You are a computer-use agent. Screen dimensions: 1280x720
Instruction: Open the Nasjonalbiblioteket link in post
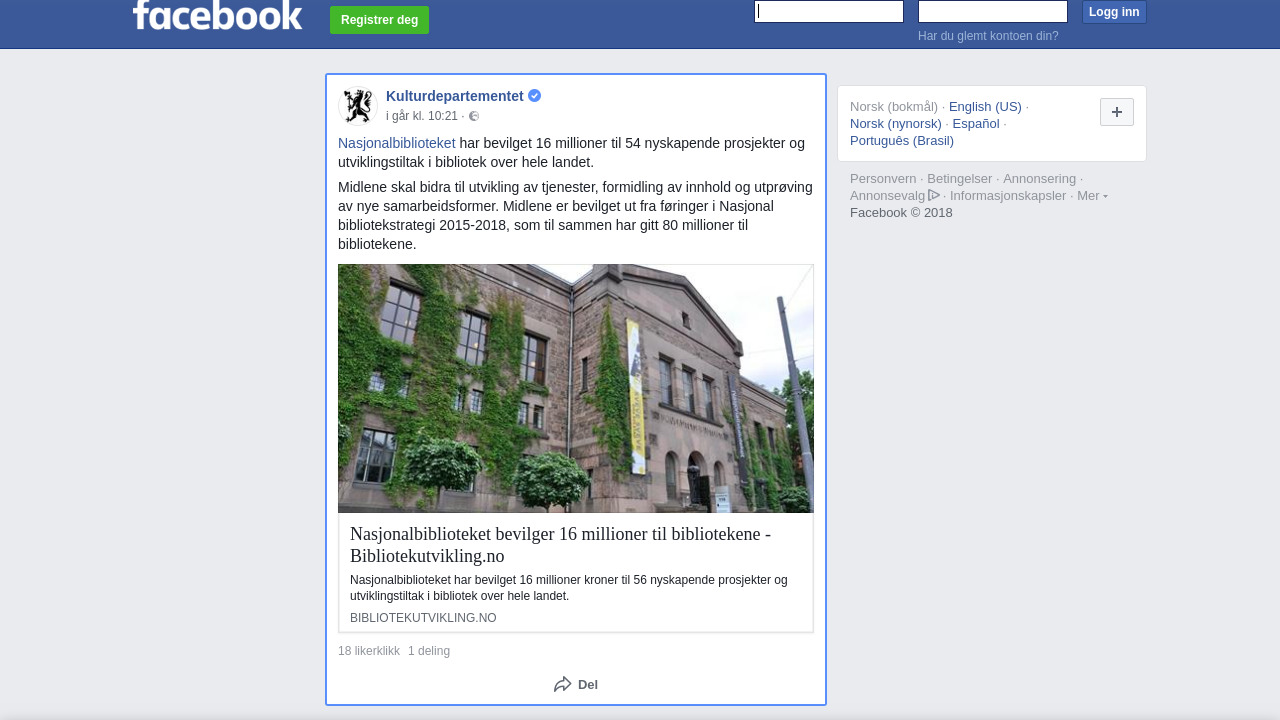coord(397,143)
